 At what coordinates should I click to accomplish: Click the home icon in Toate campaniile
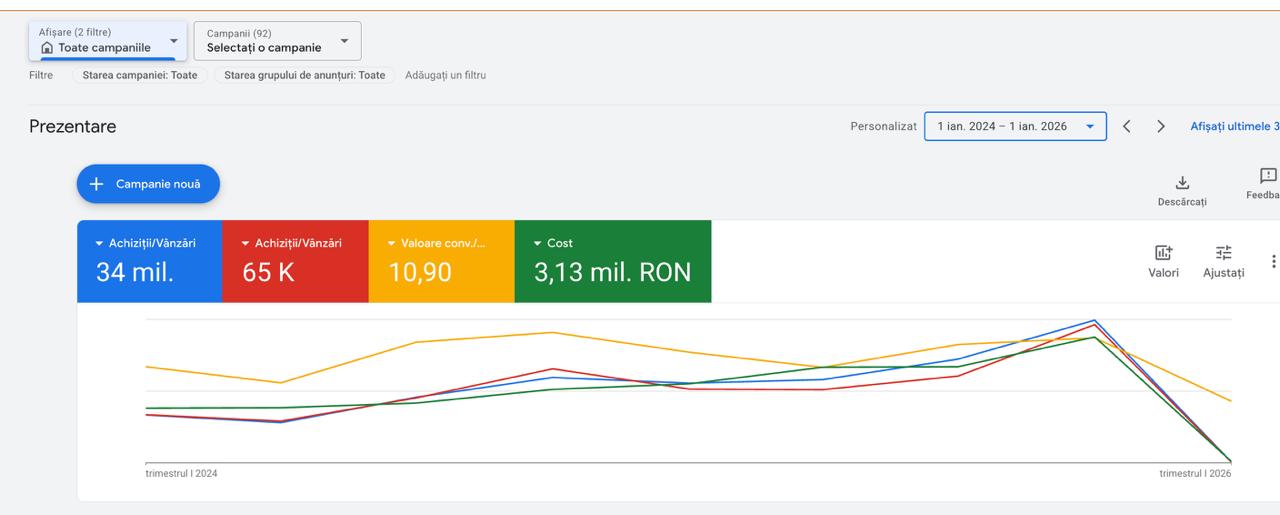tap(47, 48)
